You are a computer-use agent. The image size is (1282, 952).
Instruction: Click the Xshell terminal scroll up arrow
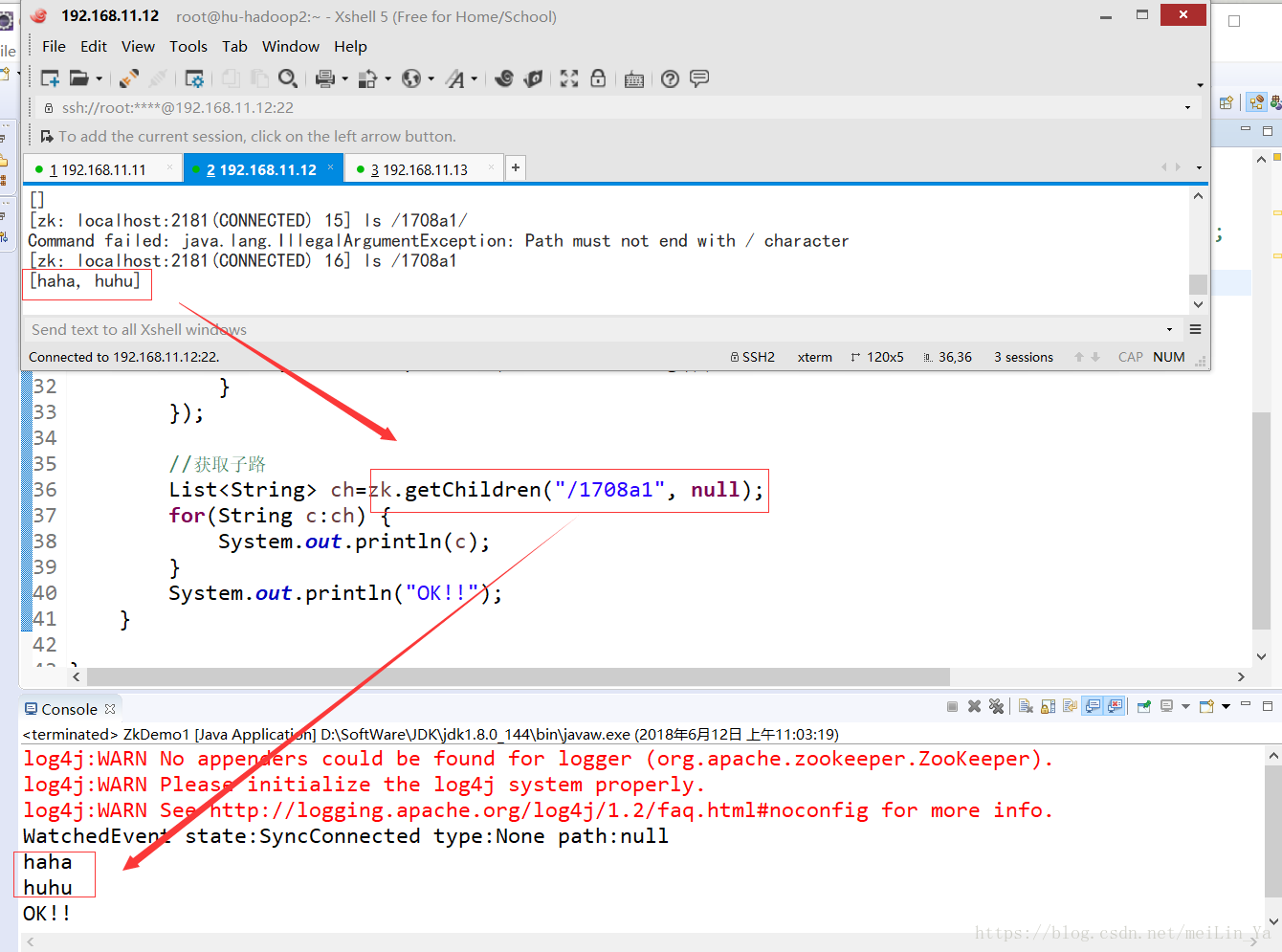1198,196
